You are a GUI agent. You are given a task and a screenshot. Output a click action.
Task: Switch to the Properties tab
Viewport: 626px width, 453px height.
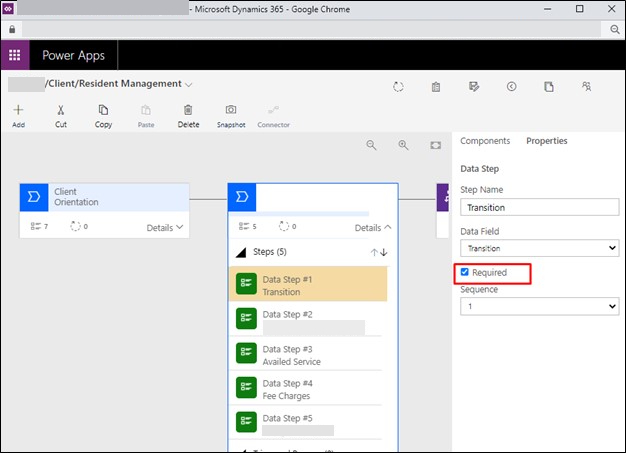click(547, 141)
